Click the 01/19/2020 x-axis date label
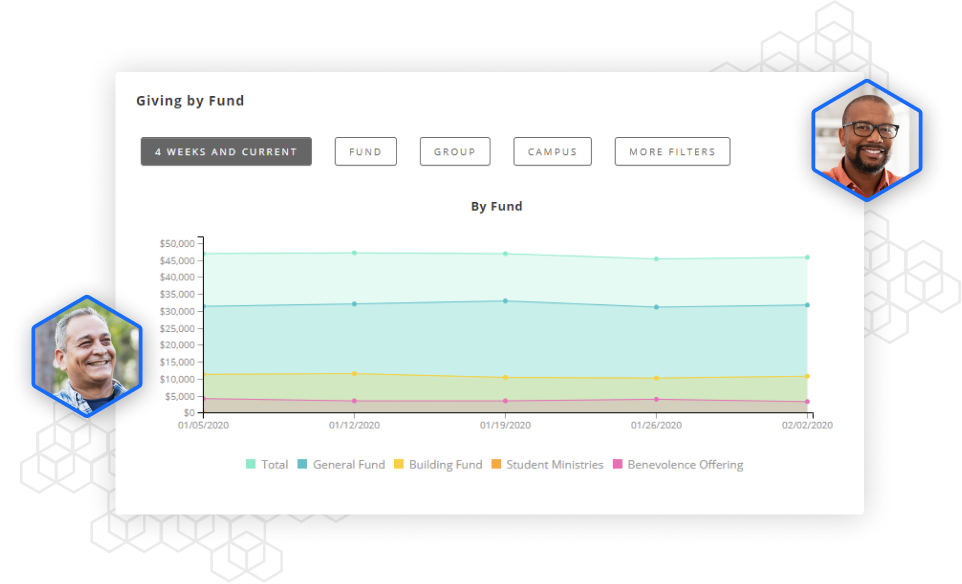 pyautogui.click(x=505, y=425)
